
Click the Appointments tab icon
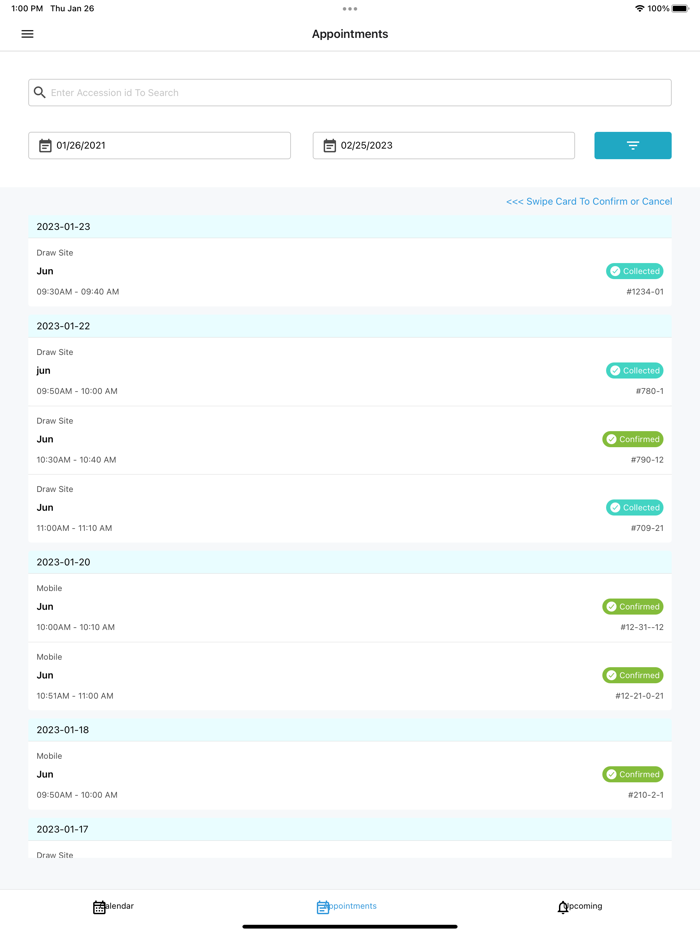[x=322, y=907]
